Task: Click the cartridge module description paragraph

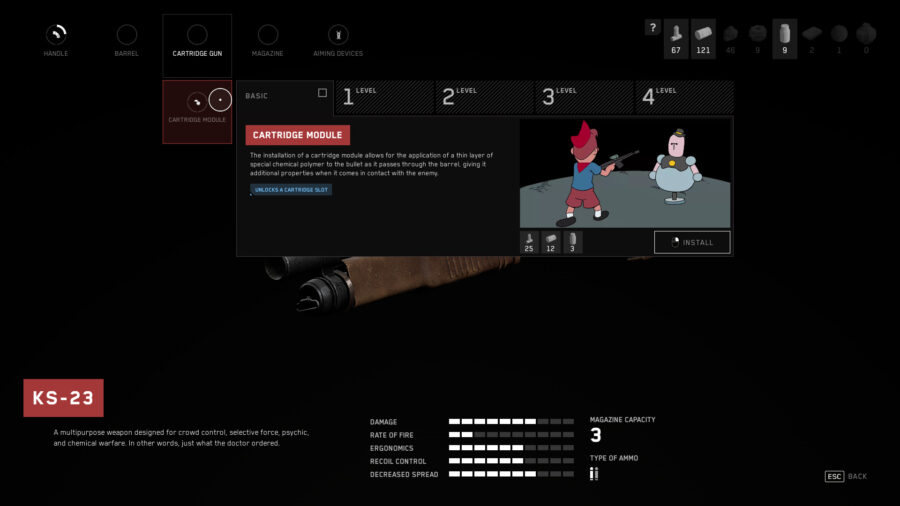Action: pyautogui.click(x=371, y=164)
